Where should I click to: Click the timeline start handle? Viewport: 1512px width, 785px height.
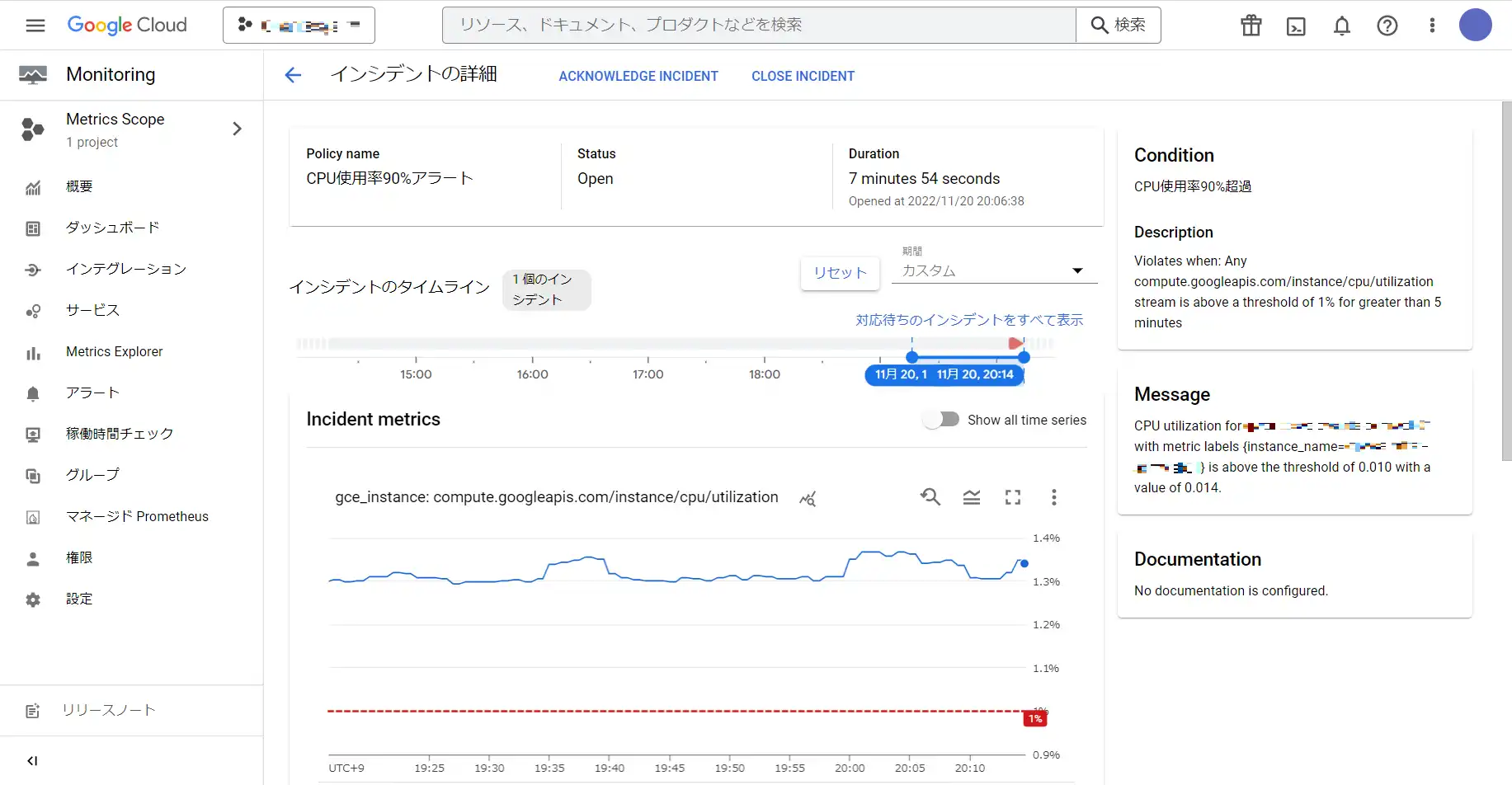(911, 357)
